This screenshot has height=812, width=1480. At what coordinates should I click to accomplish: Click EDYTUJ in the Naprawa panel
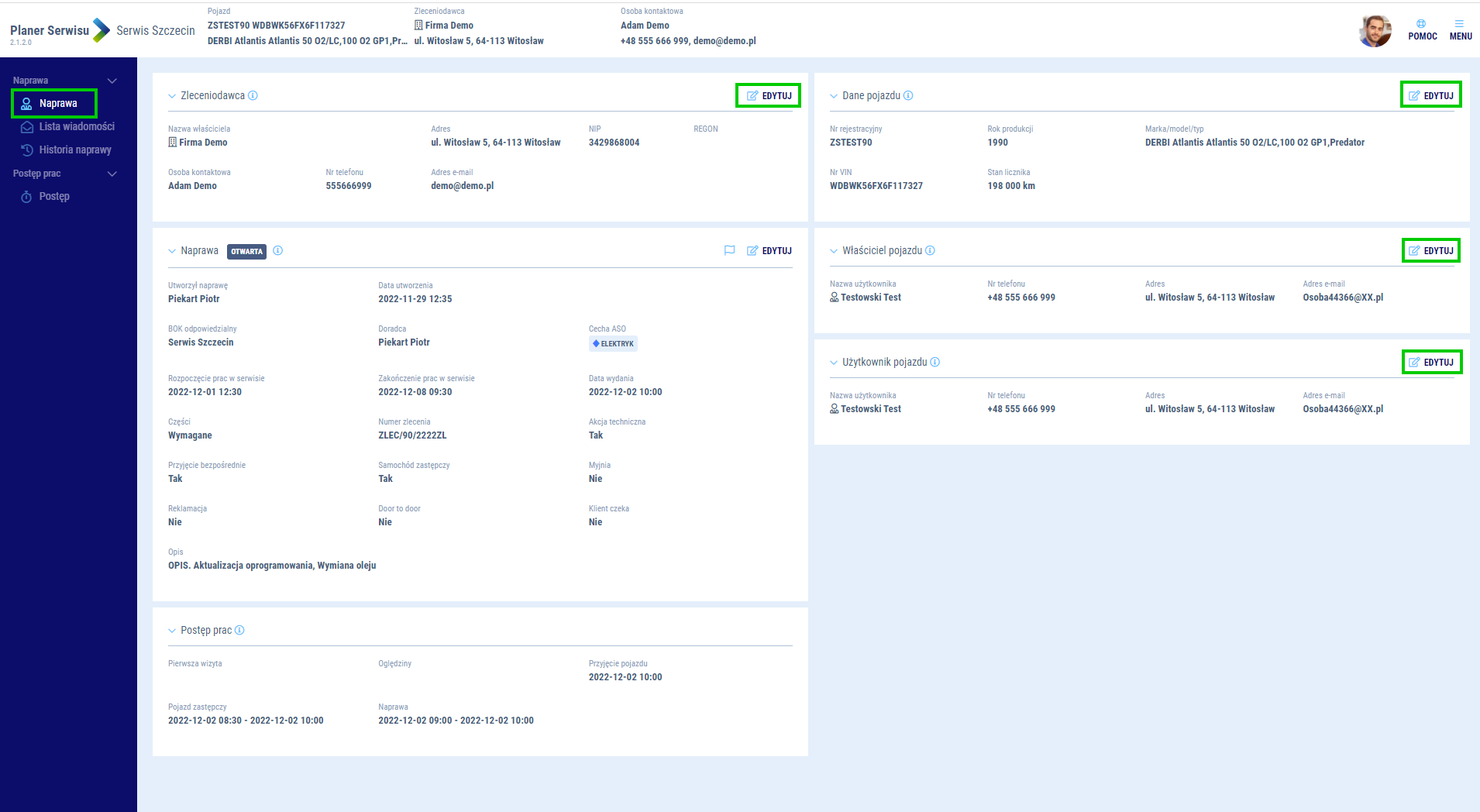(x=769, y=251)
